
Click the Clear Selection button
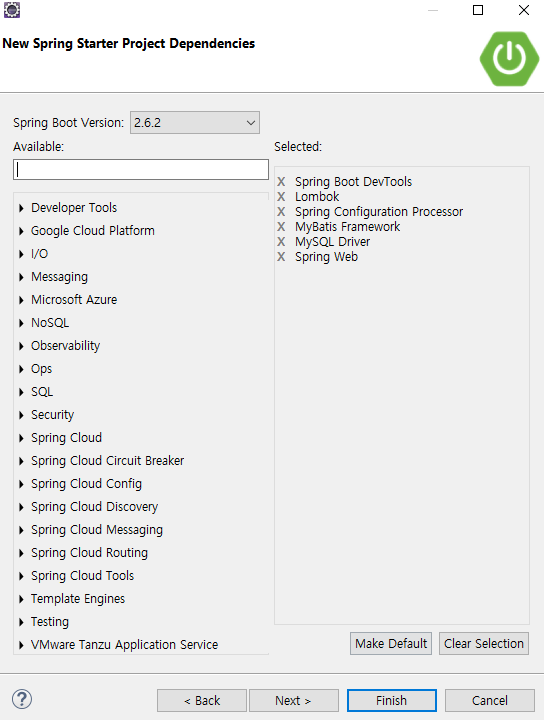484,643
